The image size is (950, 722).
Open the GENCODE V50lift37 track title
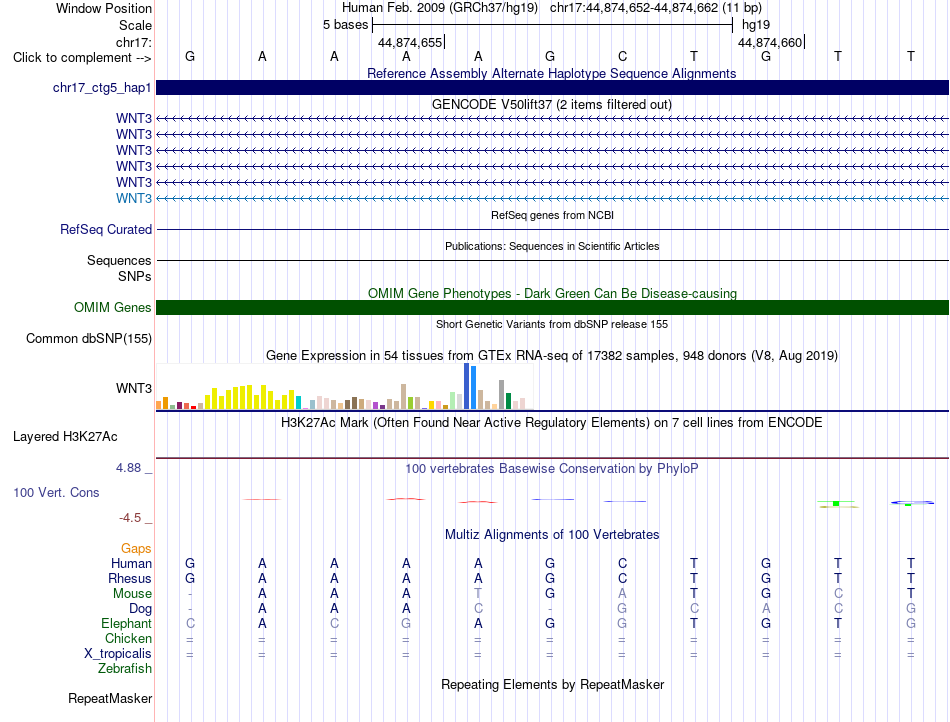pyautogui.click(x=552, y=104)
